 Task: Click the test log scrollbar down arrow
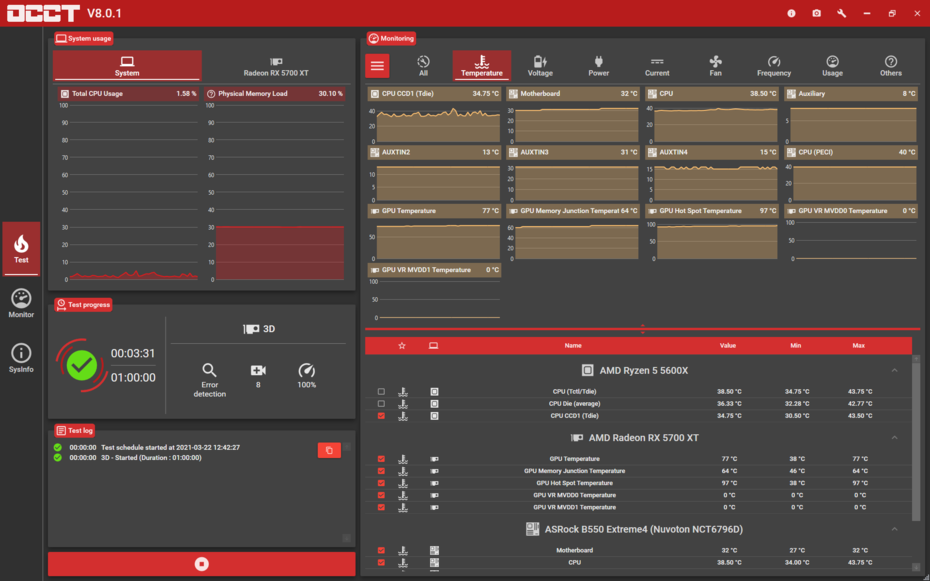click(347, 538)
